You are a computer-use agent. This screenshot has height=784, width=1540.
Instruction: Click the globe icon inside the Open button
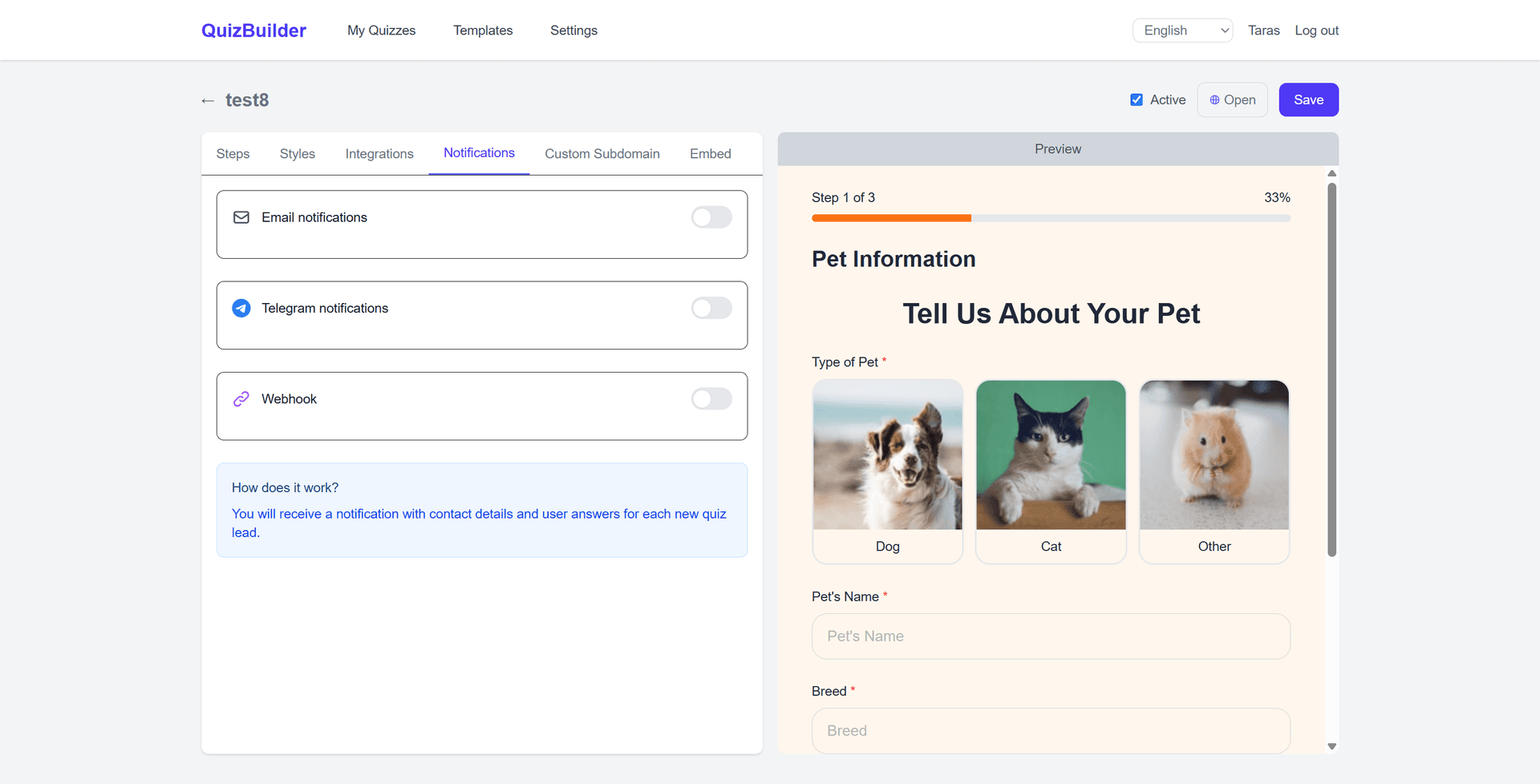(1215, 99)
